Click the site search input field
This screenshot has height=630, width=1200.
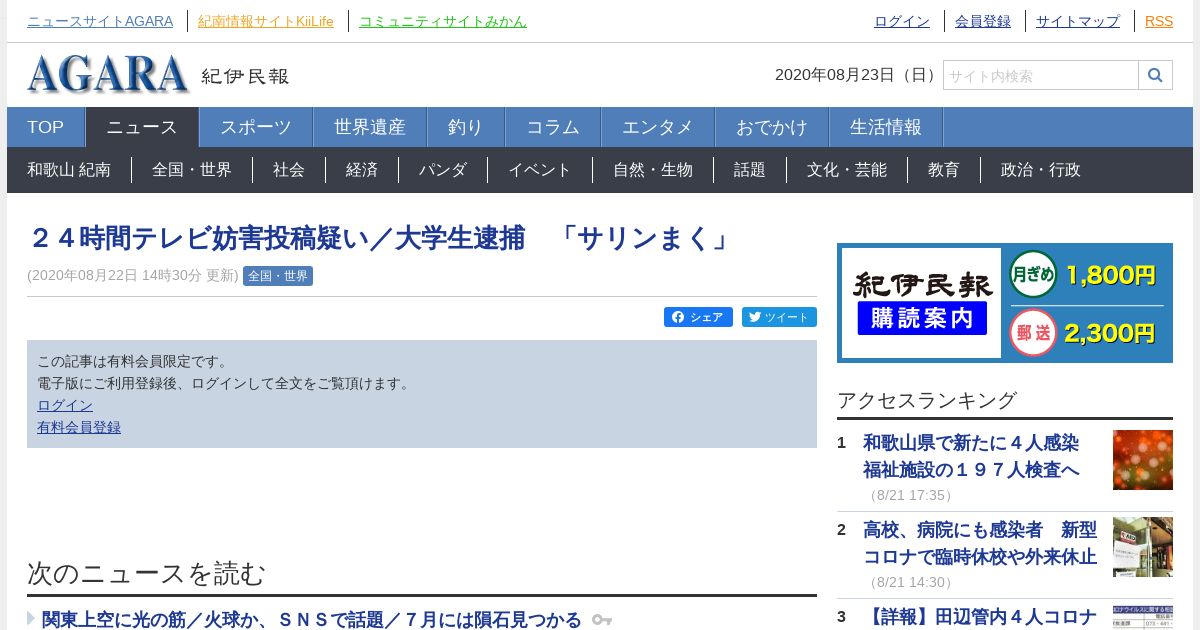tap(1041, 75)
